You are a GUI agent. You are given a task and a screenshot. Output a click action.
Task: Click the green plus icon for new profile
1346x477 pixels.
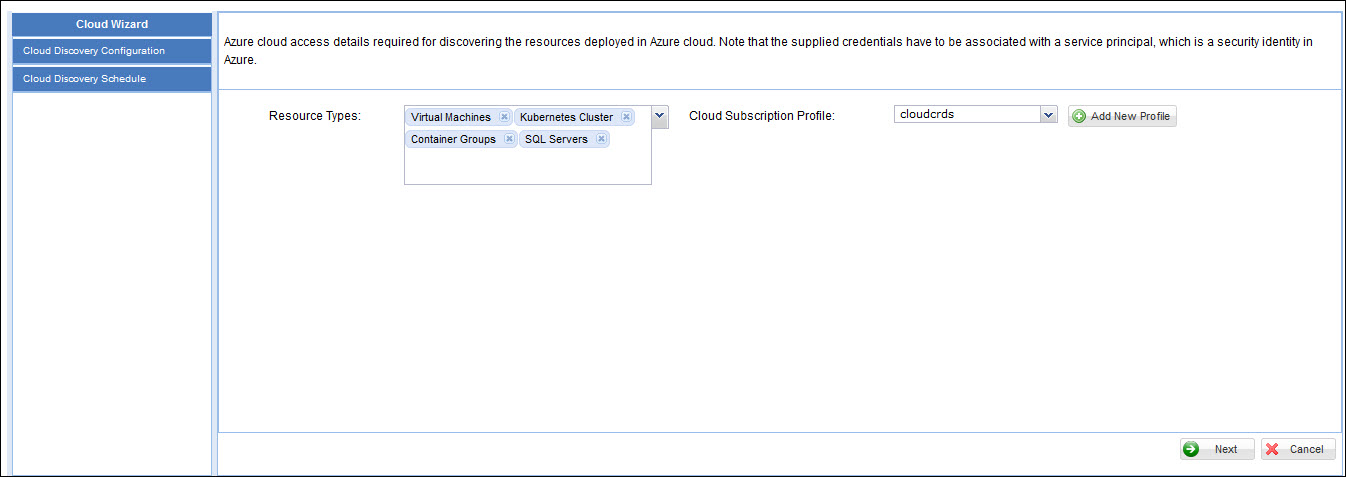click(x=1079, y=116)
